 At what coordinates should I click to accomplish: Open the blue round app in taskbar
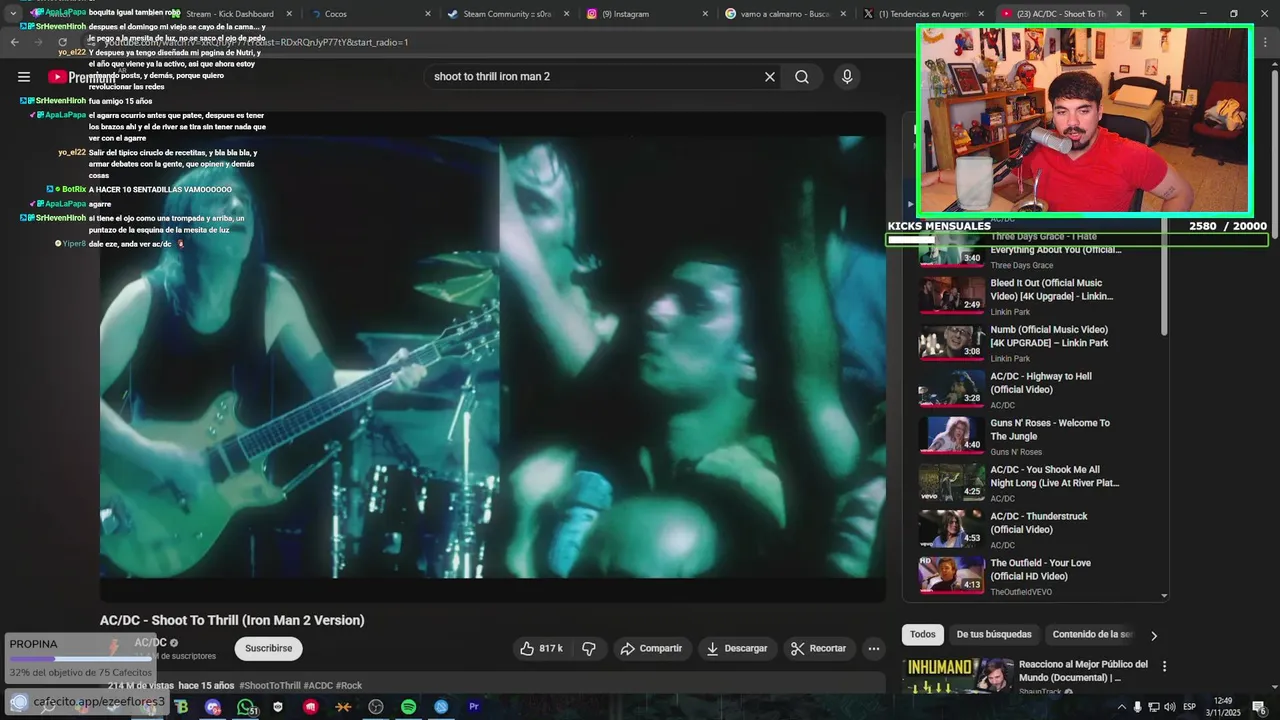coord(441,707)
